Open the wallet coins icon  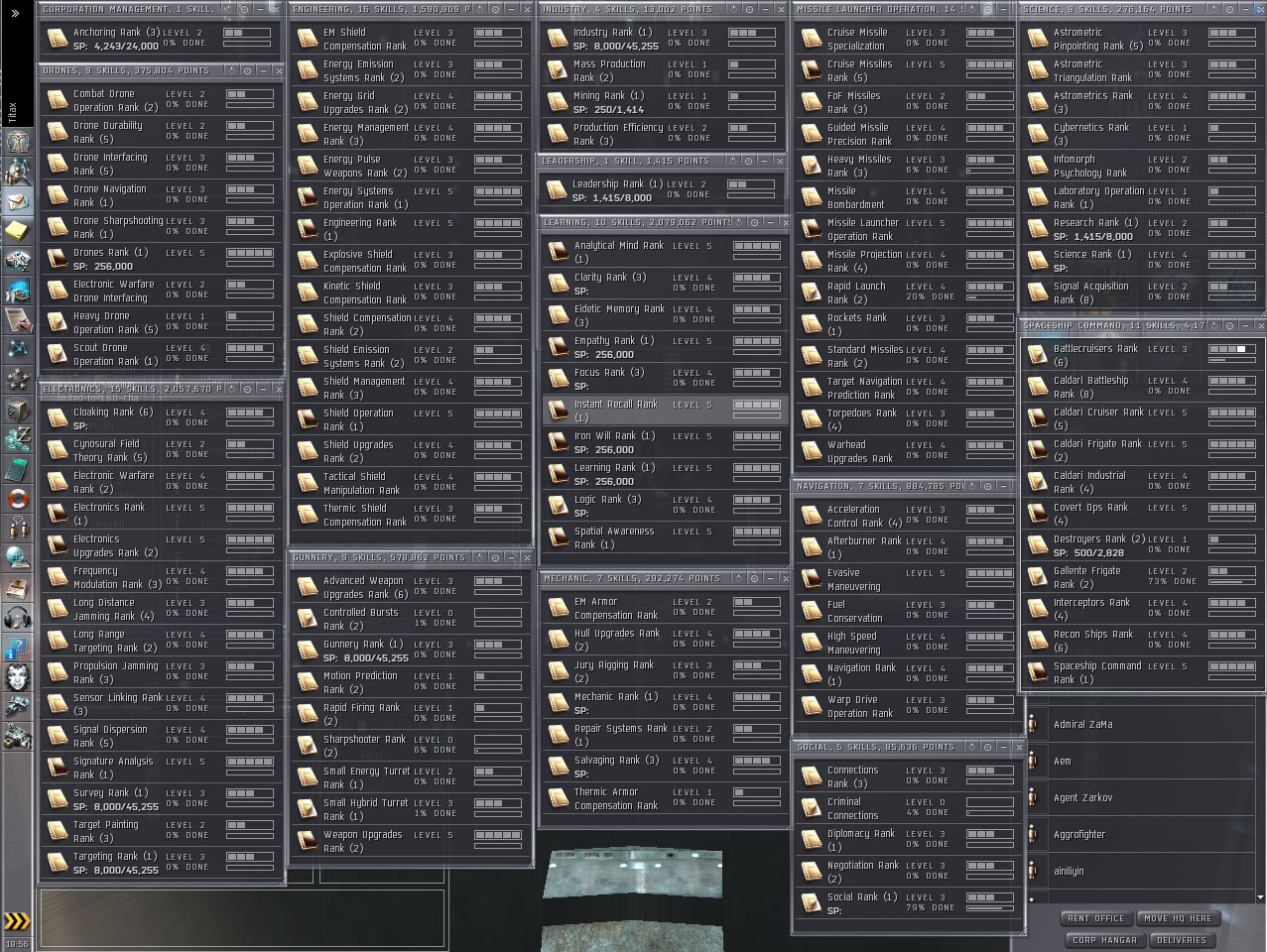[18, 437]
